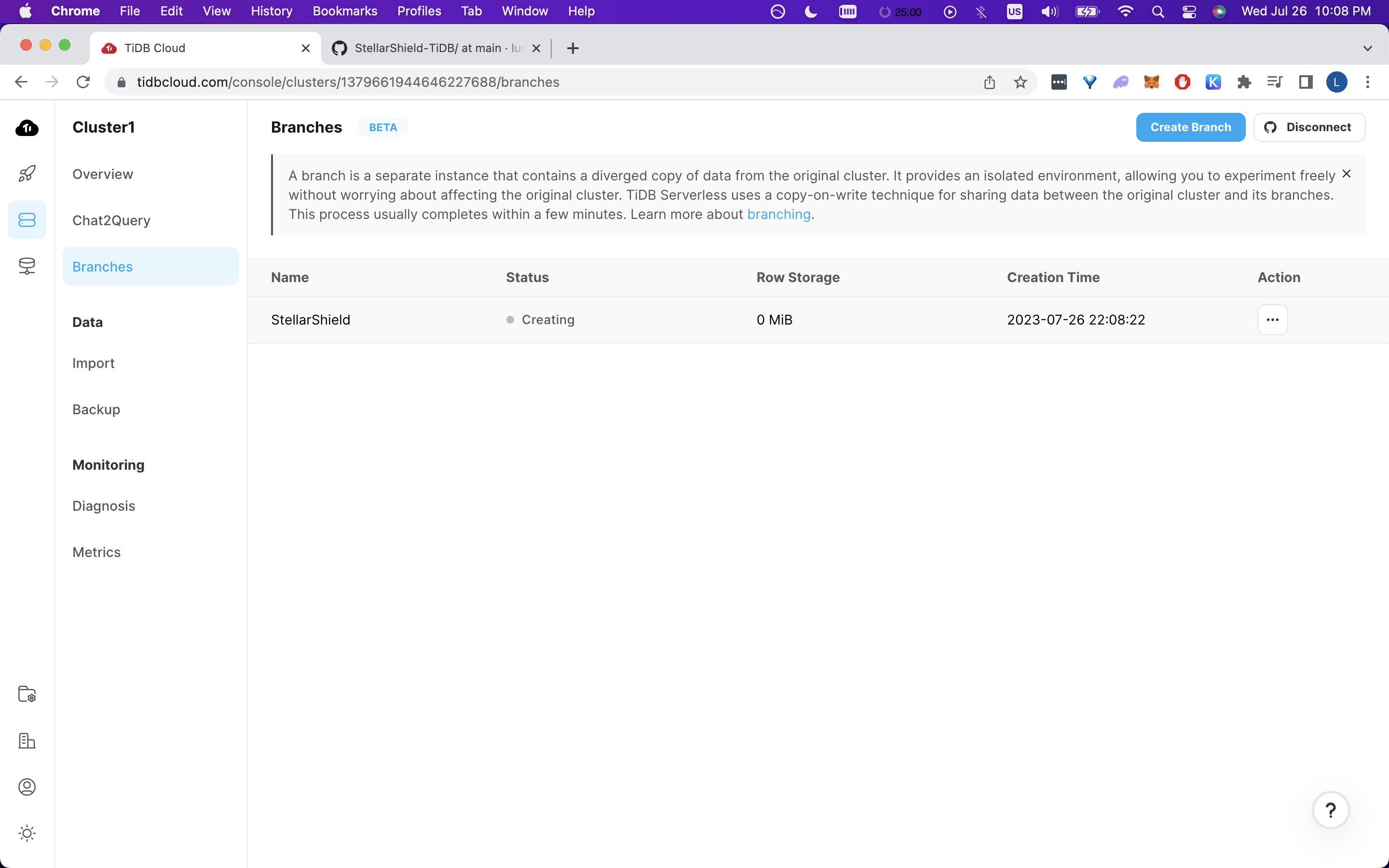
Task: Disconnect the GitHub integration
Action: coord(1308,127)
